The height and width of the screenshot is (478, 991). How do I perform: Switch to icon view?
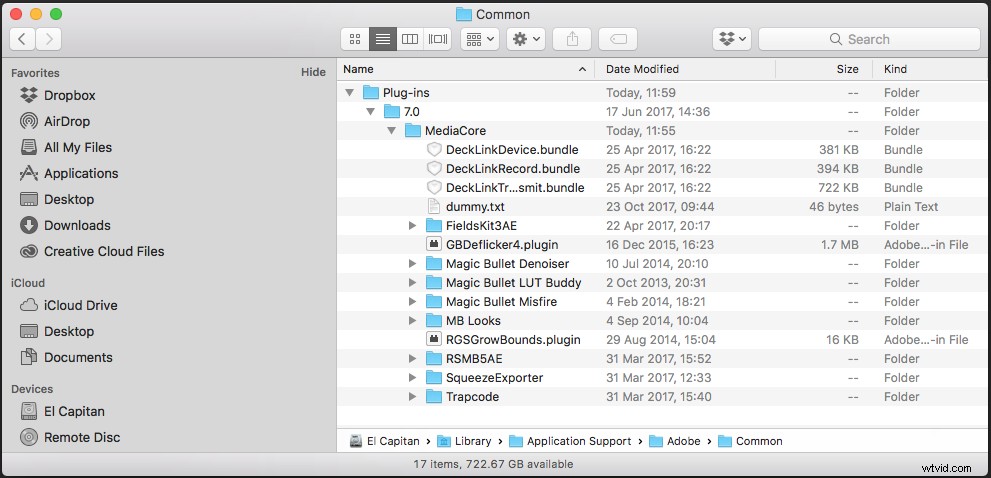tap(355, 39)
